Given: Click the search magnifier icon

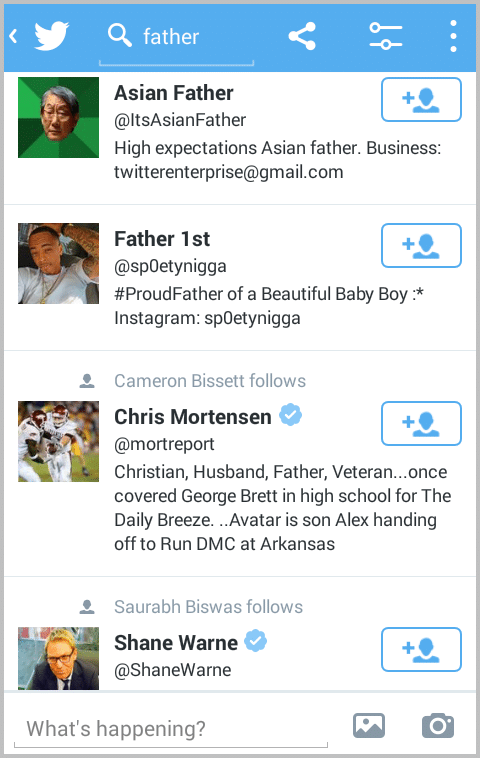Looking at the screenshot, I should [x=119, y=35].
